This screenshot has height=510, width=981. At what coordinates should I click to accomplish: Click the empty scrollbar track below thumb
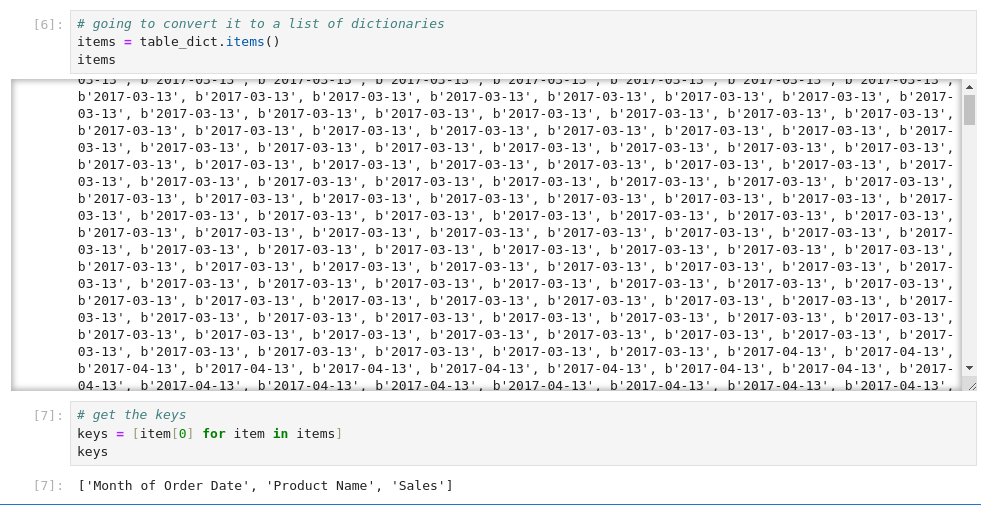point(969,240)
